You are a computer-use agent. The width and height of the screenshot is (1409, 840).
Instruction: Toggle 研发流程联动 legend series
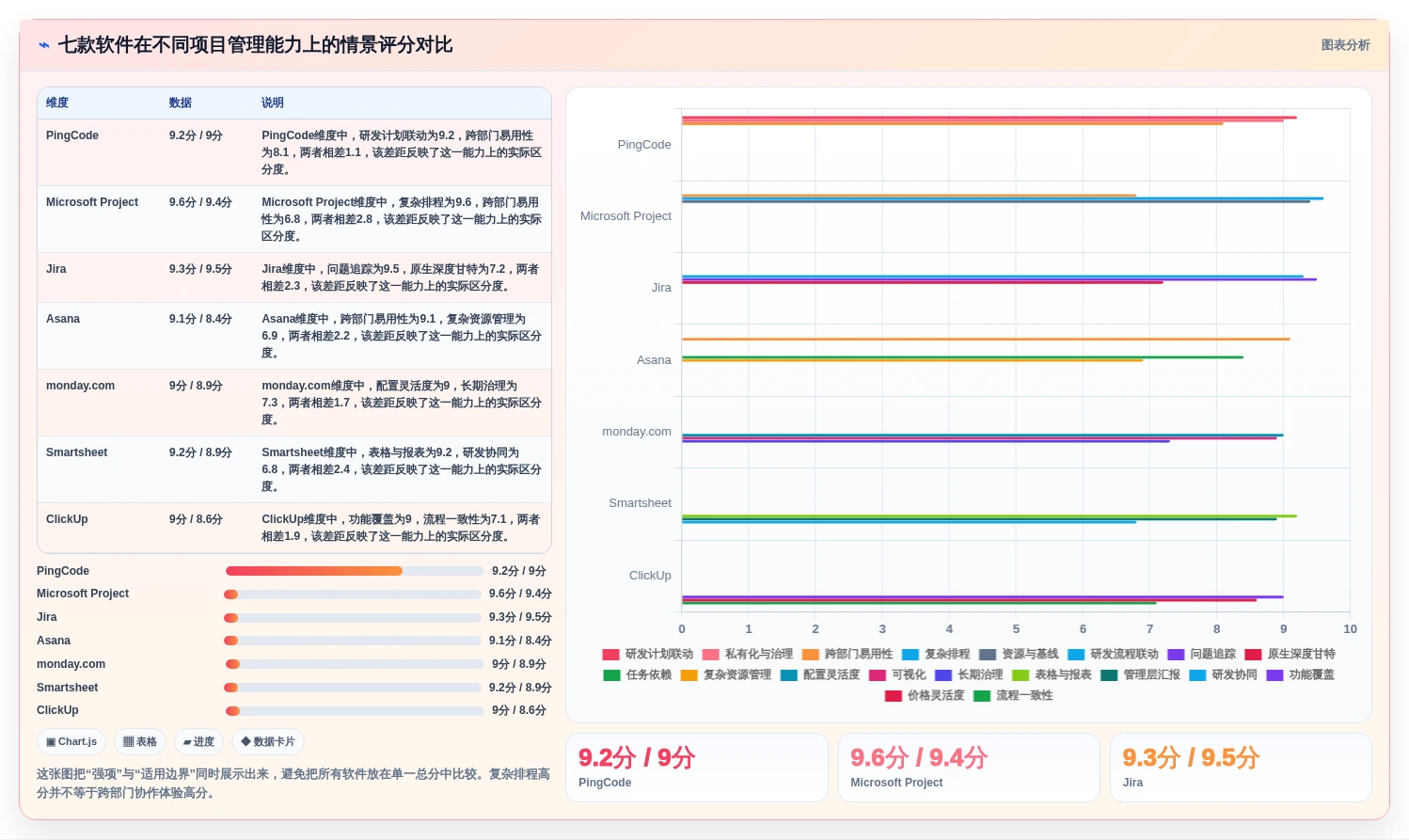tap(1113, 654)
